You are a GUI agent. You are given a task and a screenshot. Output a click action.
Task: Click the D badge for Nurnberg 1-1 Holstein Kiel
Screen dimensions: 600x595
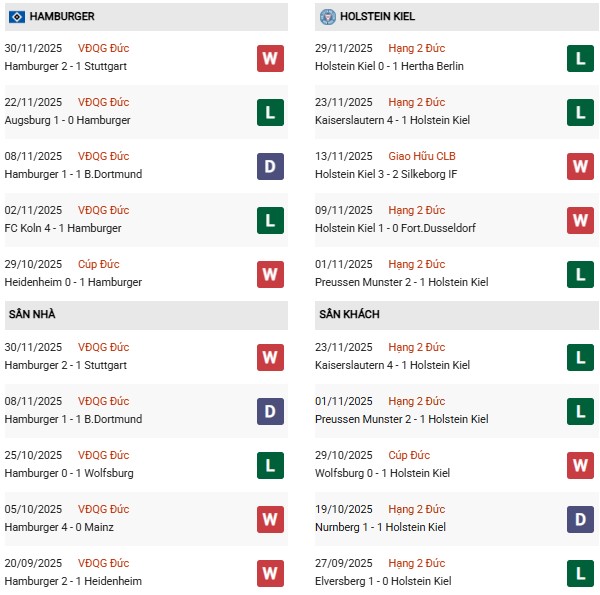click(x=580, y=519)
